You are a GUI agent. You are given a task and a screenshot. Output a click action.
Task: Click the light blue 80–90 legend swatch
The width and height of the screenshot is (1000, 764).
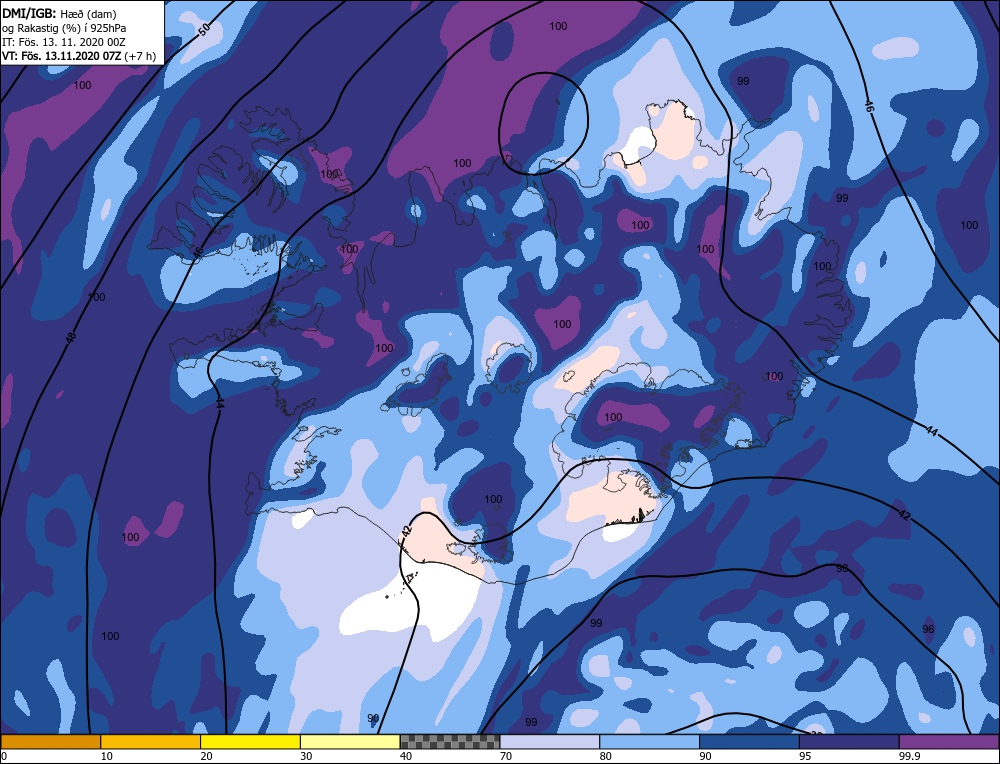point(649,742)
